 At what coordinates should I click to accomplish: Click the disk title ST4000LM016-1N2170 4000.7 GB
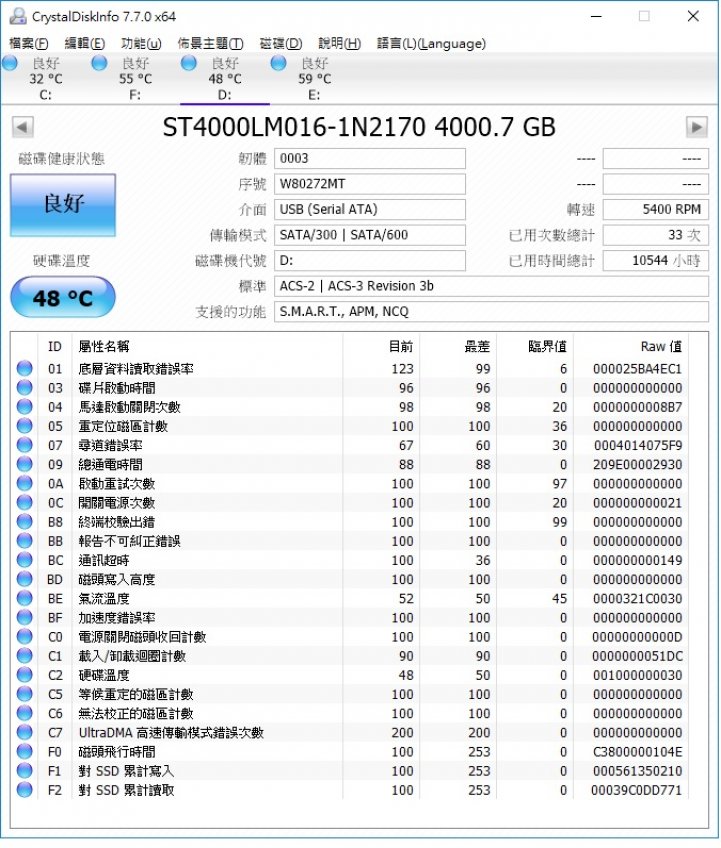point(359,127)
